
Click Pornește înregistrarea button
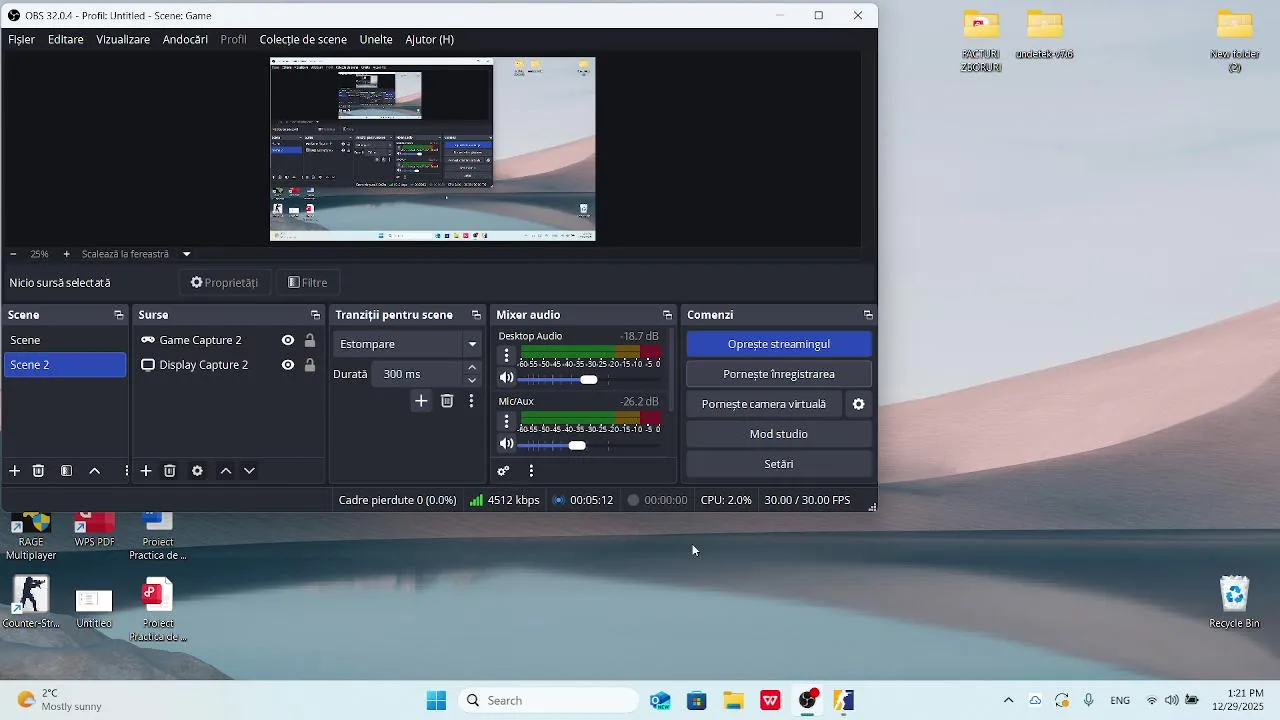(779, 374)
